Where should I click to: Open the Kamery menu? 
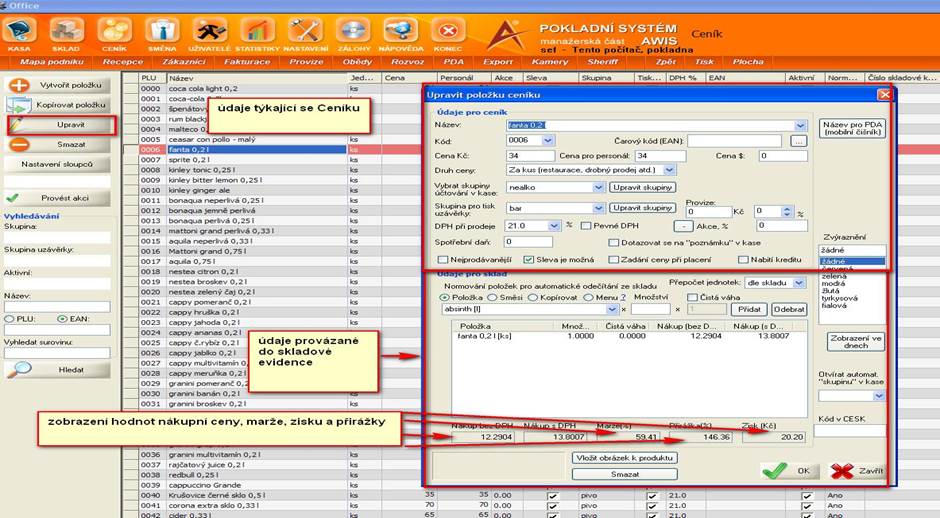549,62
